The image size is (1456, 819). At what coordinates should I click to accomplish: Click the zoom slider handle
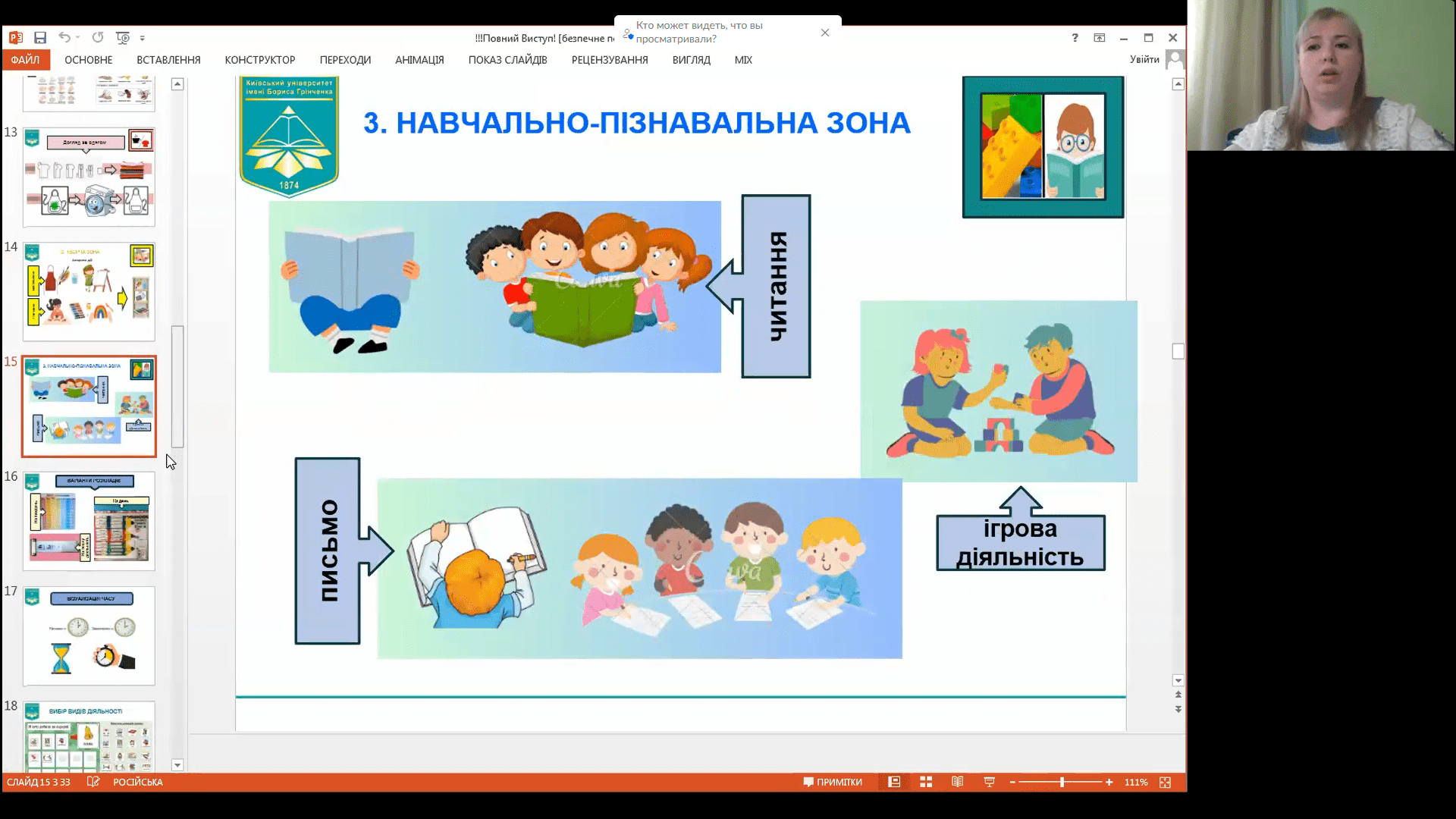(1062, 782)
